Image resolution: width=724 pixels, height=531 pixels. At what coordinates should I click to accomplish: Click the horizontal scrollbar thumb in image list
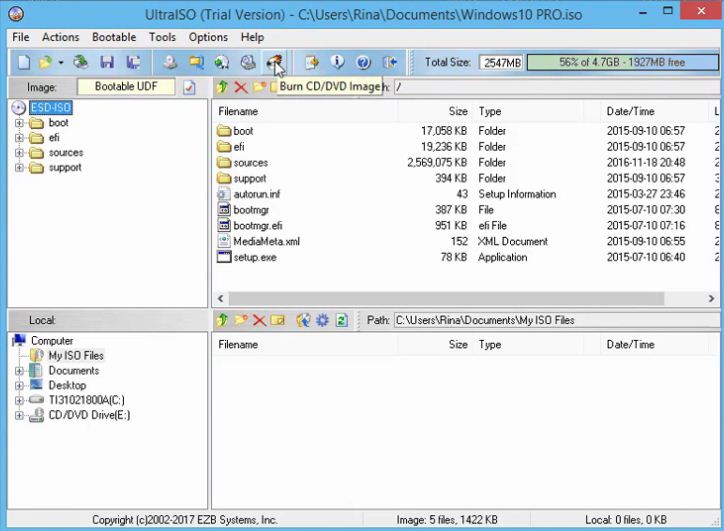pyautogui.click(x=446, y=298)
